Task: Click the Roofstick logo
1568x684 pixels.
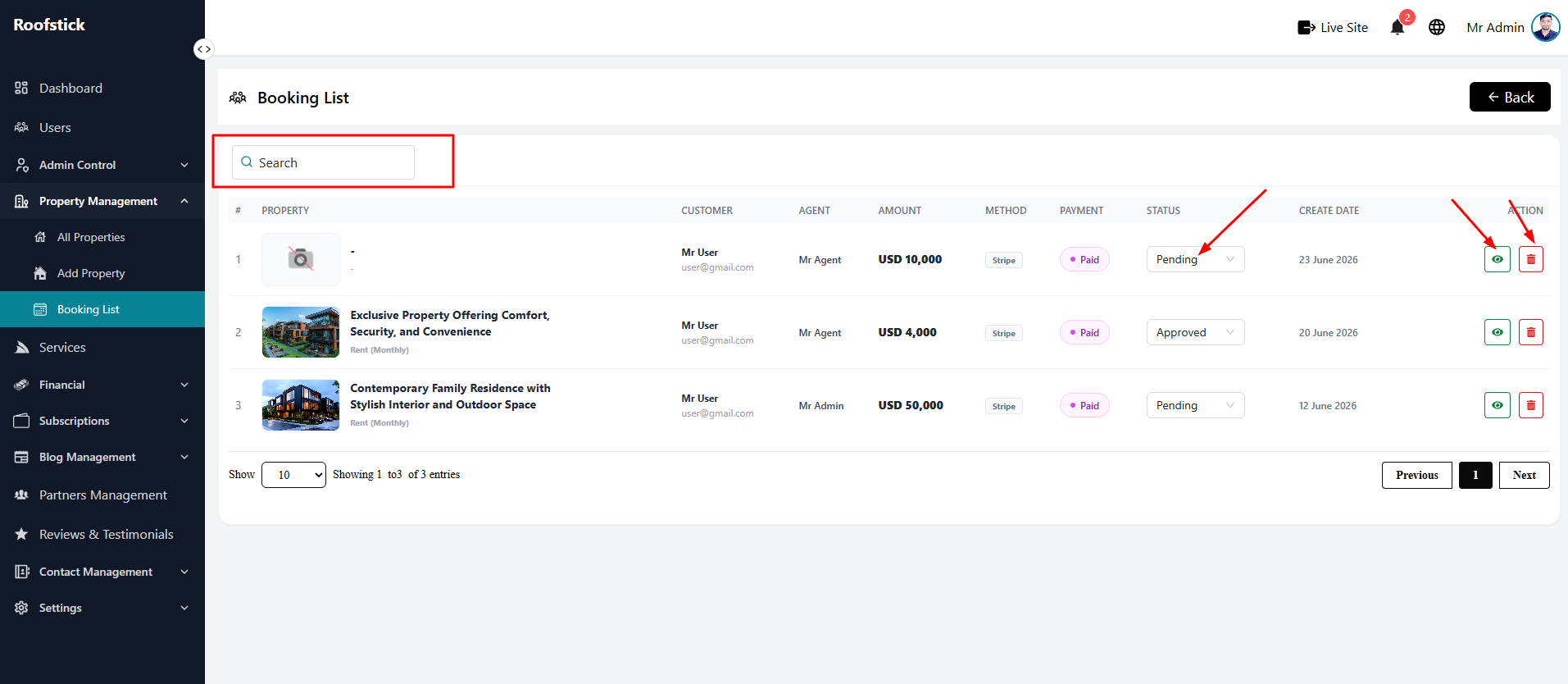Action: pyautogui.click(x=49, y=25)
